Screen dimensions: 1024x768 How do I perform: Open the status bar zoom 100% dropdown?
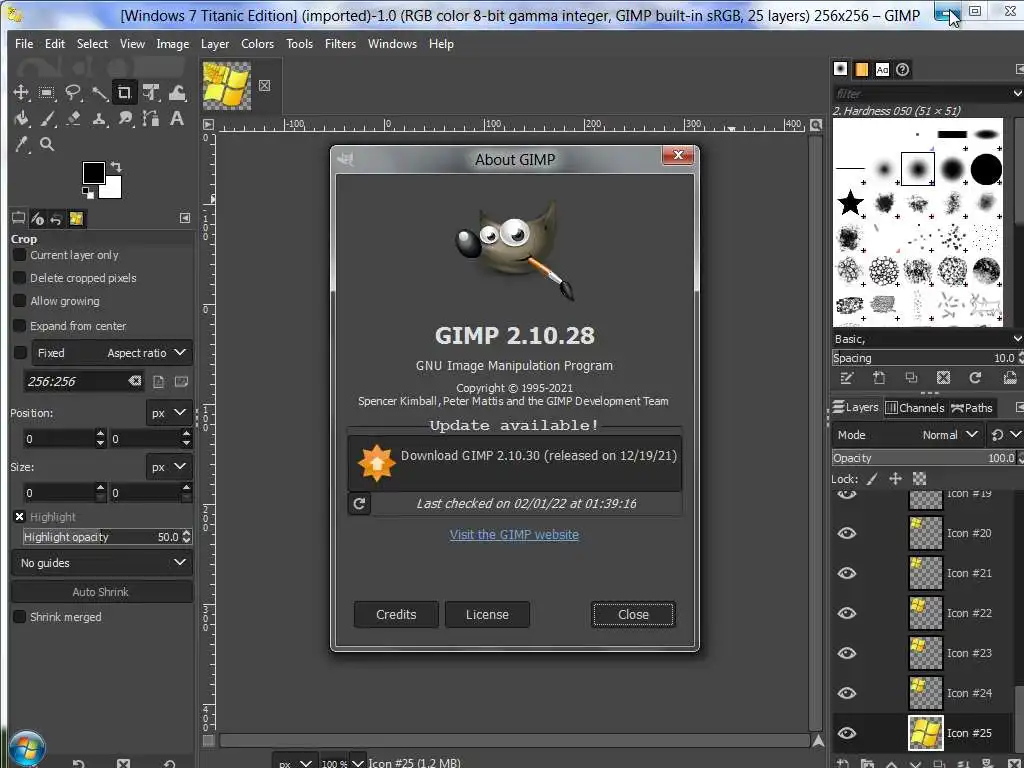click(x=357, y=763)
